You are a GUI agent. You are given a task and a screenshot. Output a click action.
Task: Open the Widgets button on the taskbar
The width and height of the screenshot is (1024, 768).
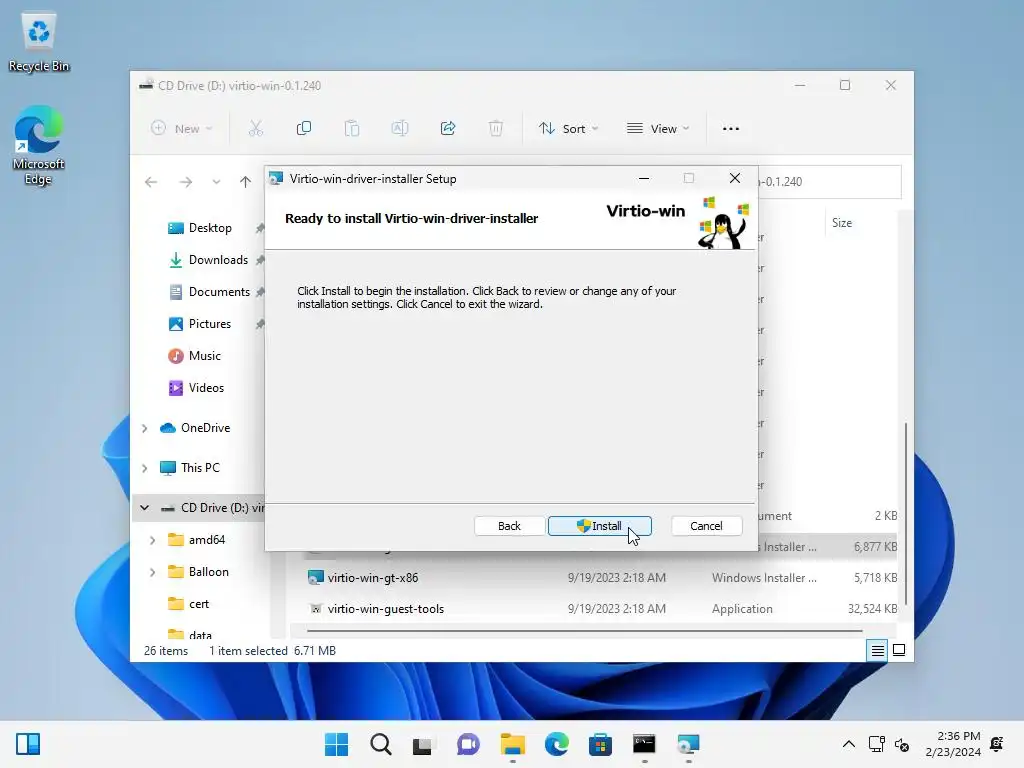tap(28, 744)
